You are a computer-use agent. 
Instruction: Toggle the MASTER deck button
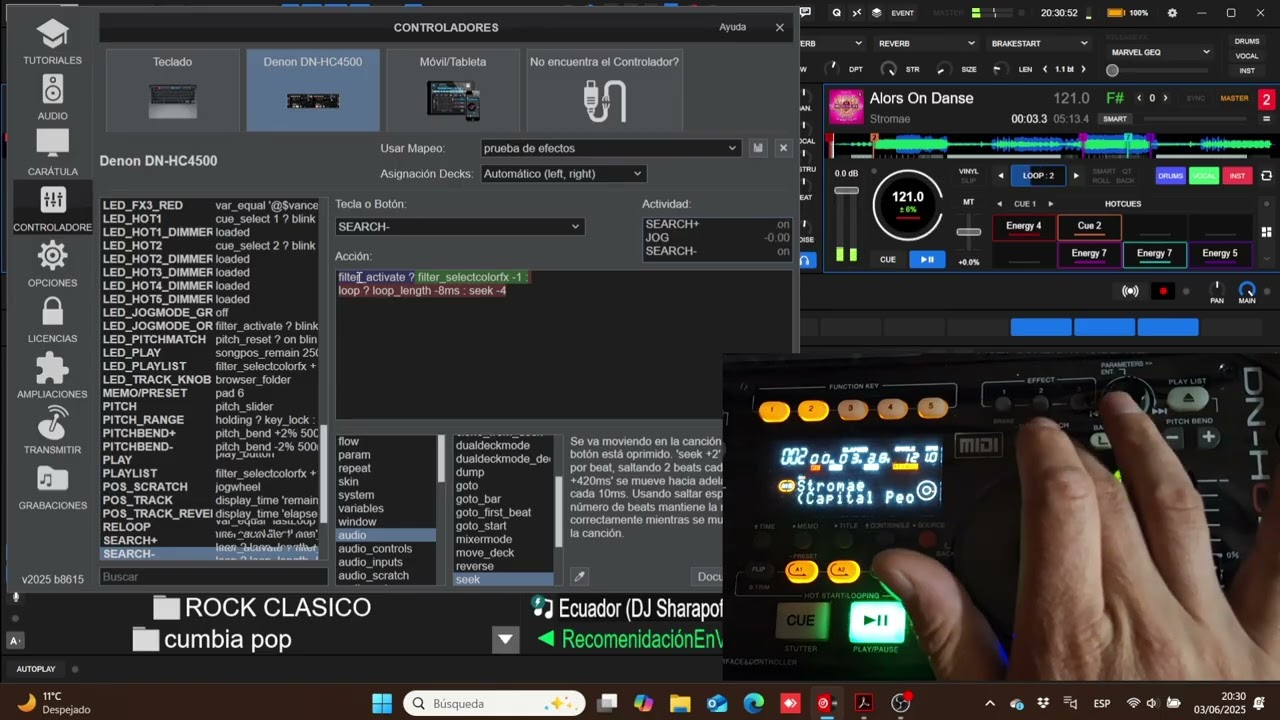[1234, 98]
